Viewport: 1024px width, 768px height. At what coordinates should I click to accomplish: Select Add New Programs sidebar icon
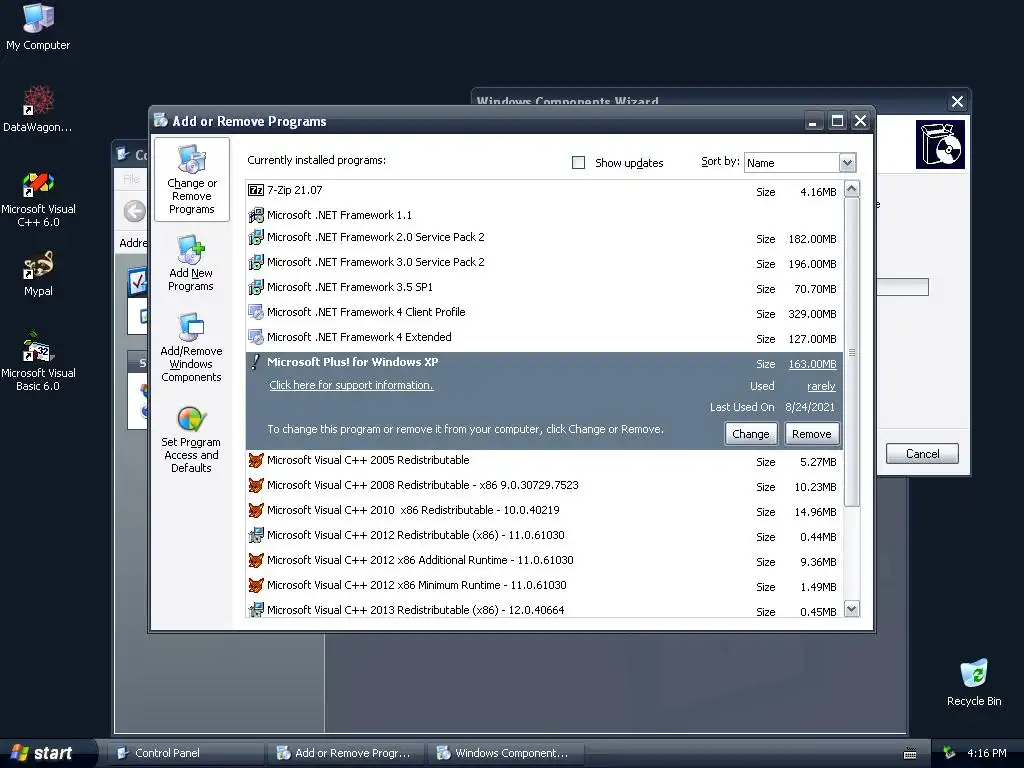191,263
